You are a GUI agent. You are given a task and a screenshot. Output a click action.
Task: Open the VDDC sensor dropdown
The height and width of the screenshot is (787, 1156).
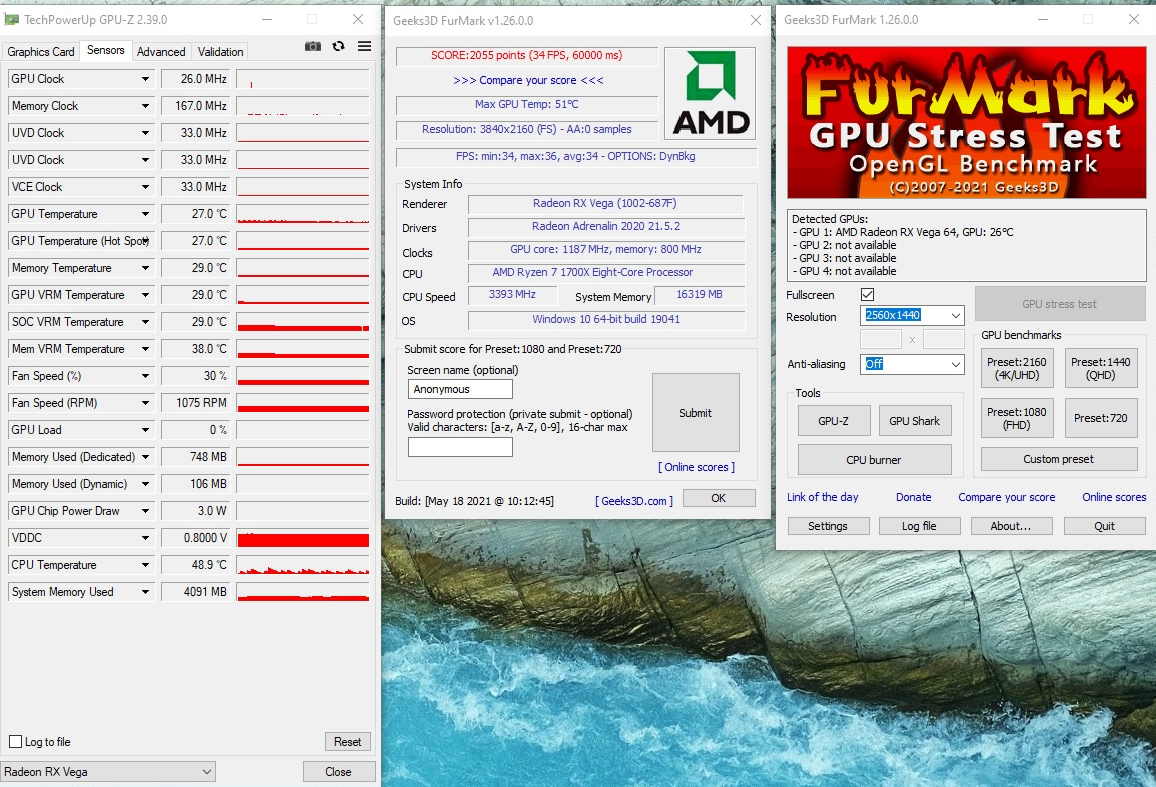tap(145, 538)
